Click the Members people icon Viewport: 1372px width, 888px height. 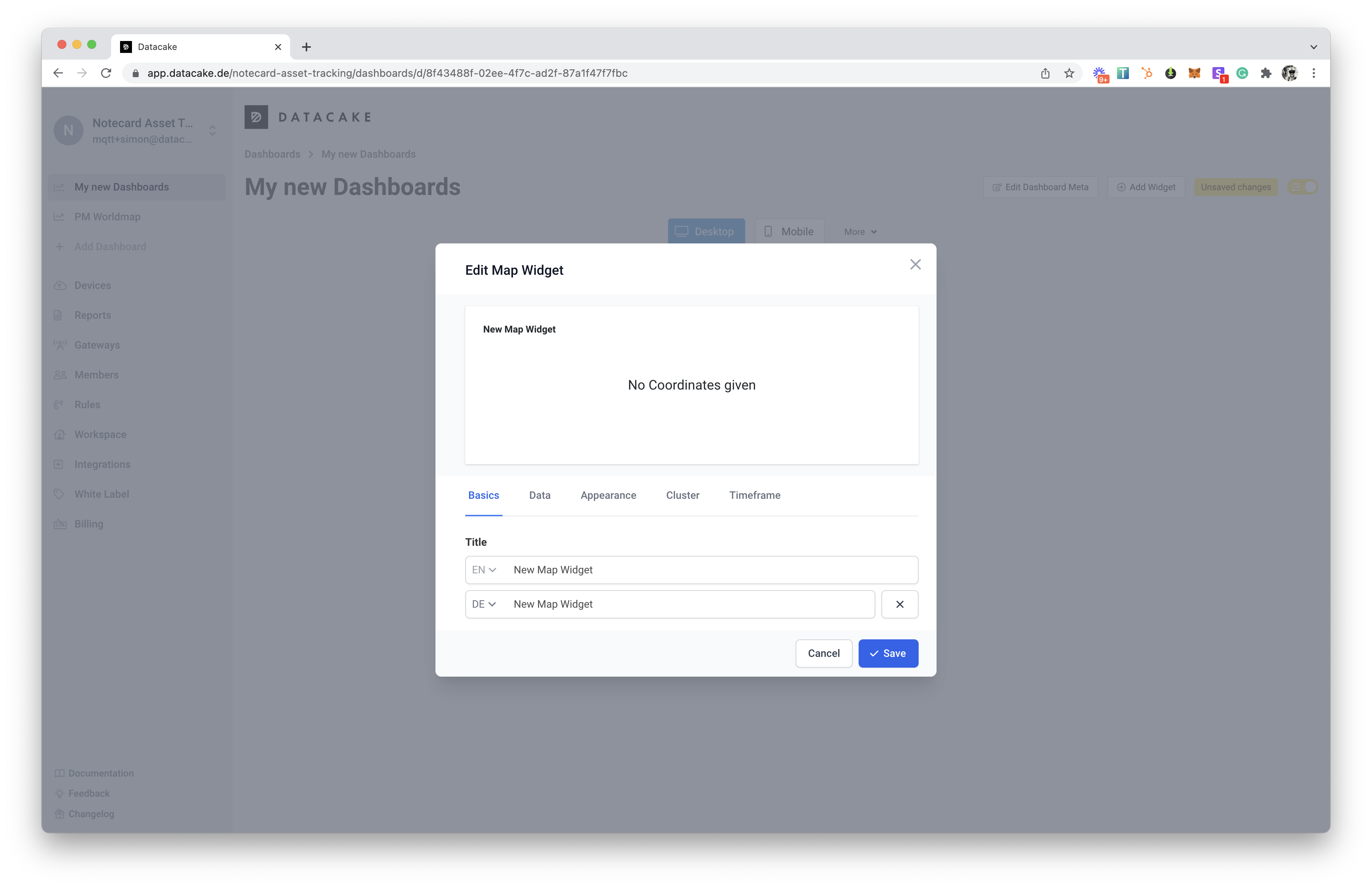(60, 375)
